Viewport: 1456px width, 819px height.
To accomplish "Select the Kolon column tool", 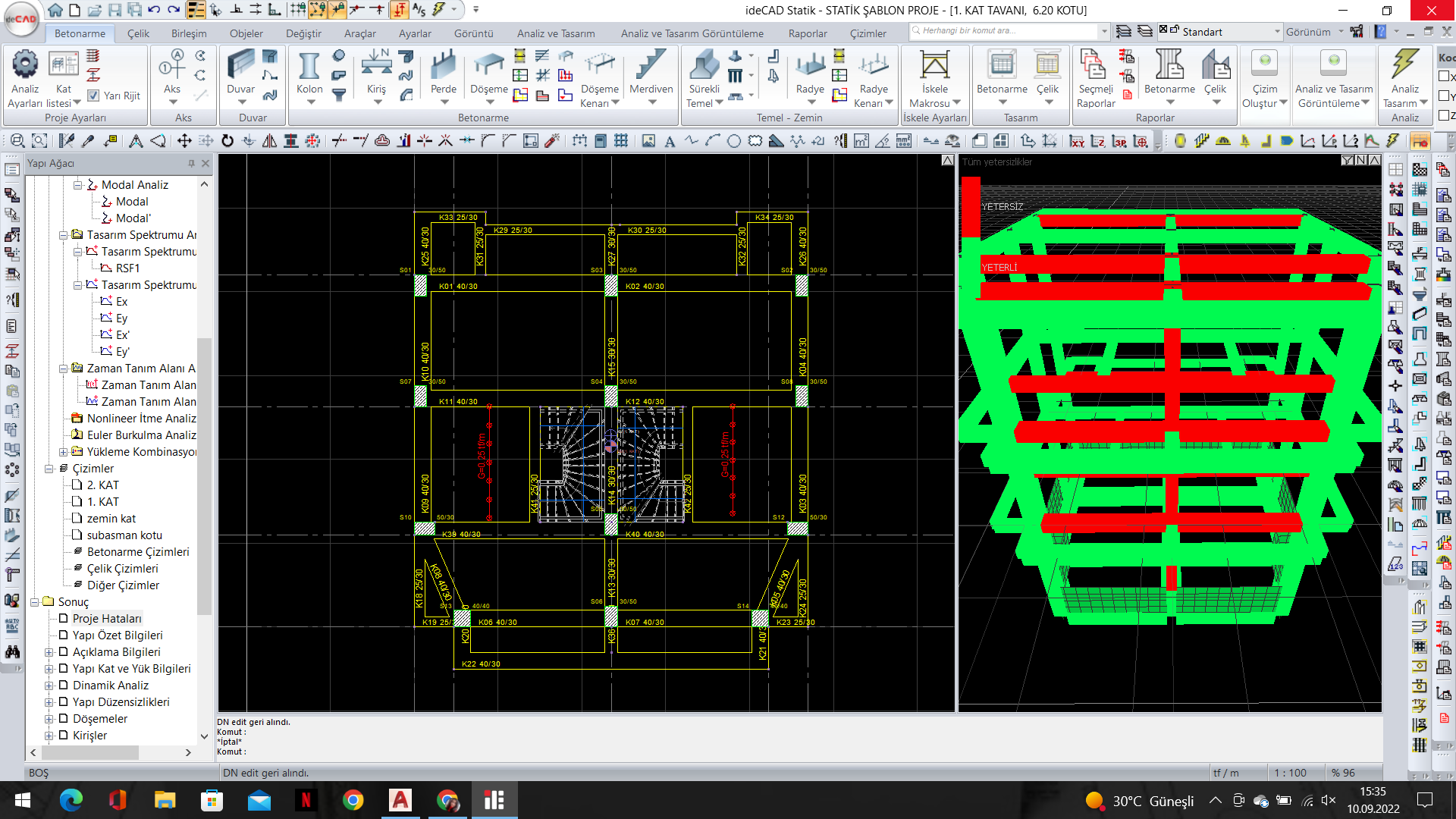I will tap(309, 67).
